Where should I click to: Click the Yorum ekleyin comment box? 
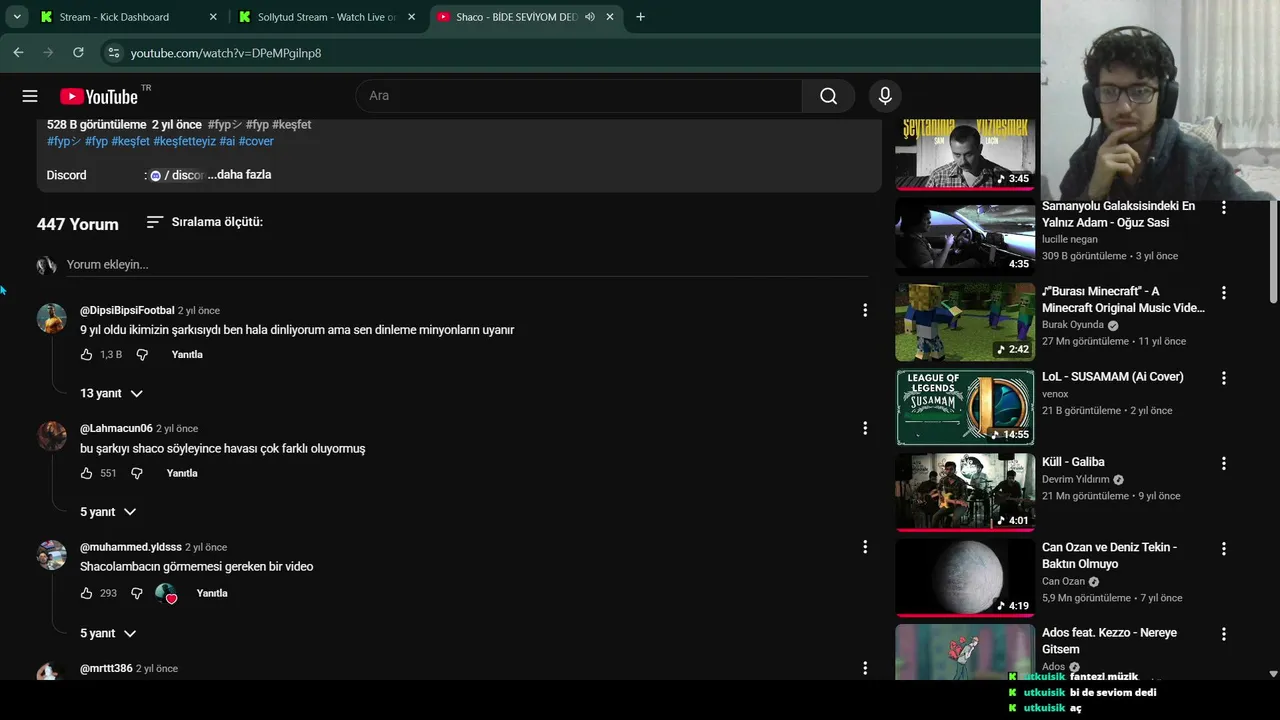click(x=467, y=265)
